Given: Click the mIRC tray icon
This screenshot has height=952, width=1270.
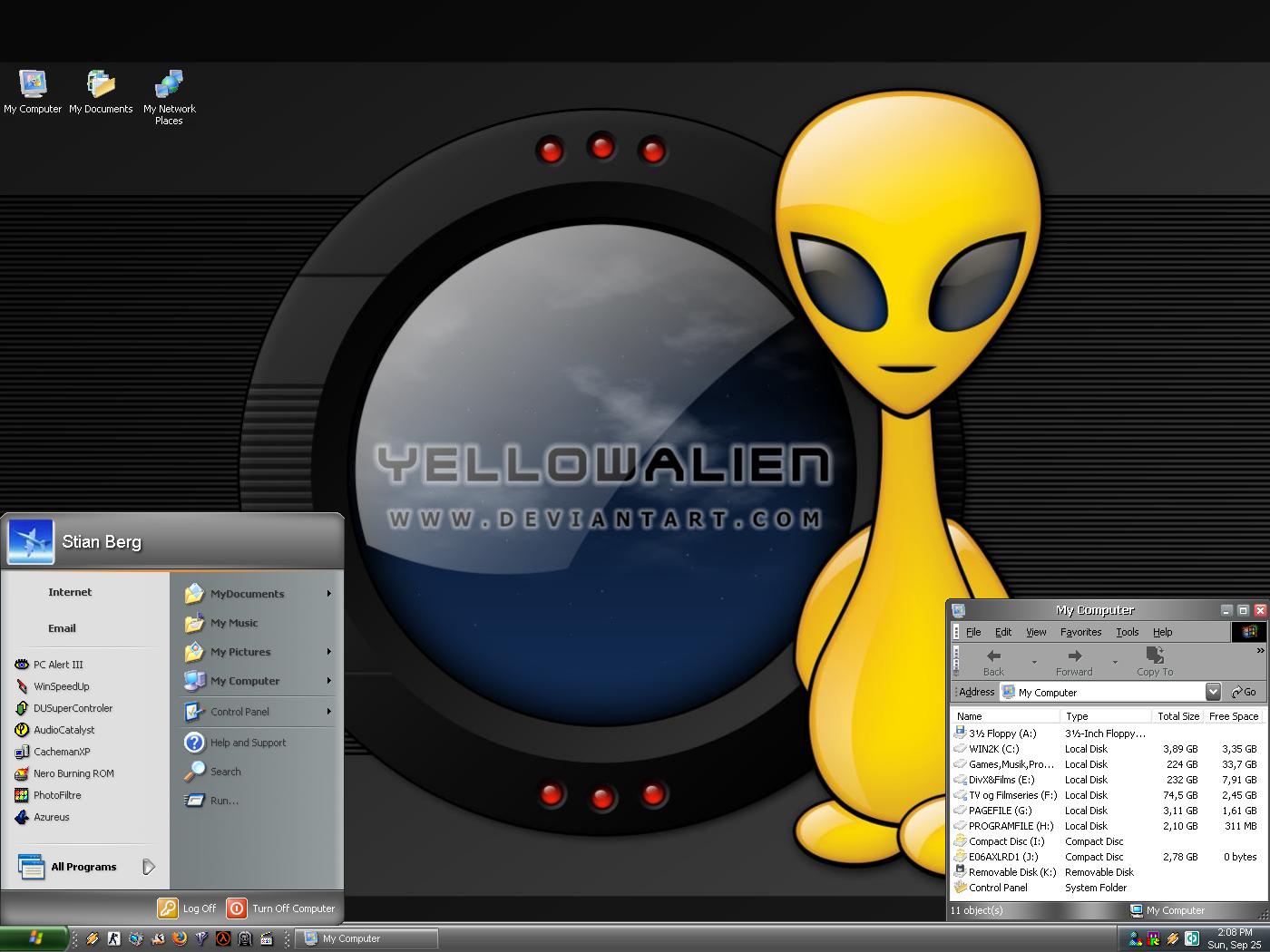Looking at the screenshot, I should pyautogui.click(x=1153, y=938).
